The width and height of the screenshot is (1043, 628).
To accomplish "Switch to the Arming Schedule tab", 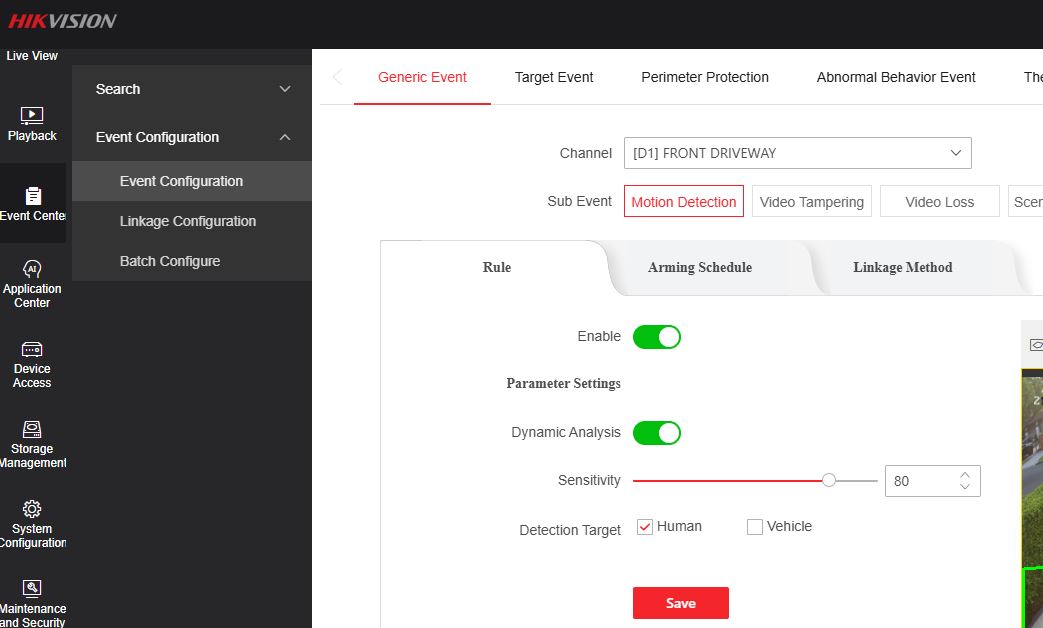I will click(x=699, y=268).
